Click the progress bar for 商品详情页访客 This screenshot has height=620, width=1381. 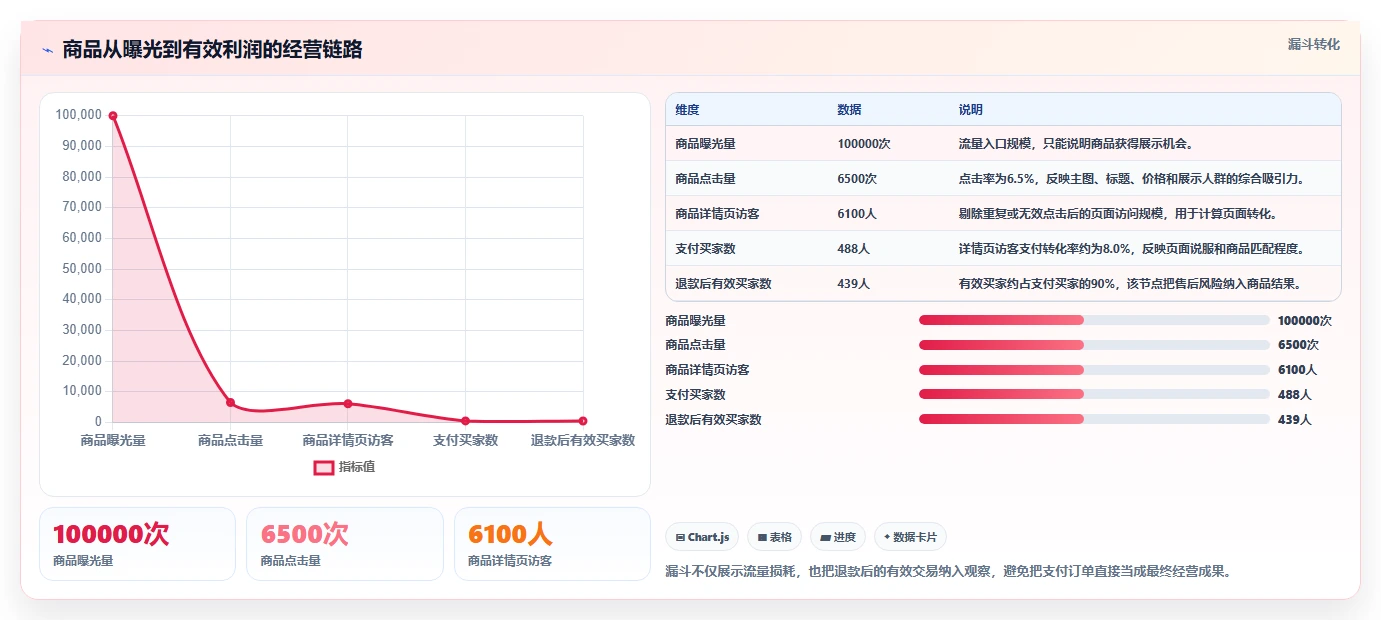[x=1094, y=370]
